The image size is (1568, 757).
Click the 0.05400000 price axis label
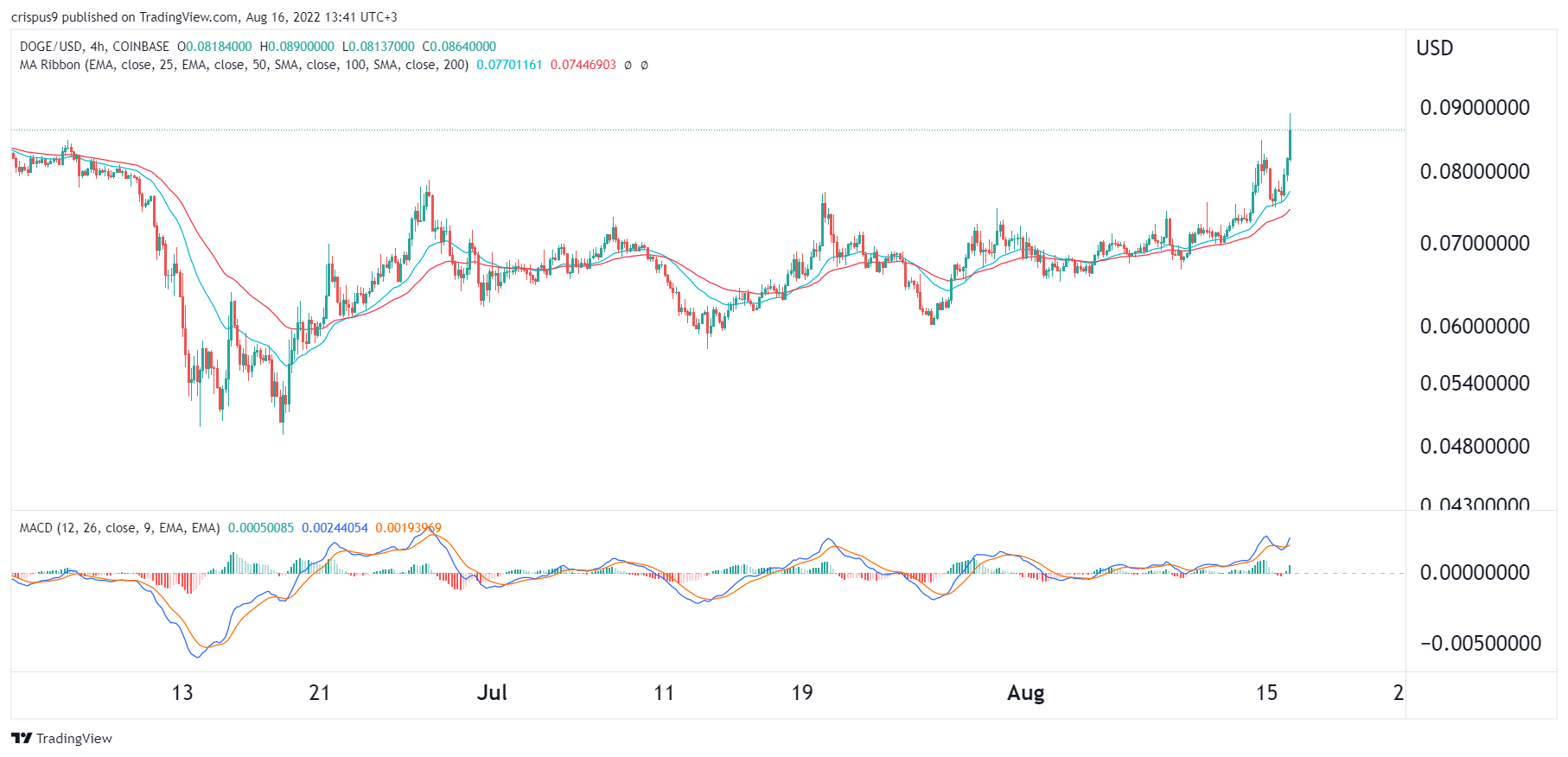tap(1475, 384)
